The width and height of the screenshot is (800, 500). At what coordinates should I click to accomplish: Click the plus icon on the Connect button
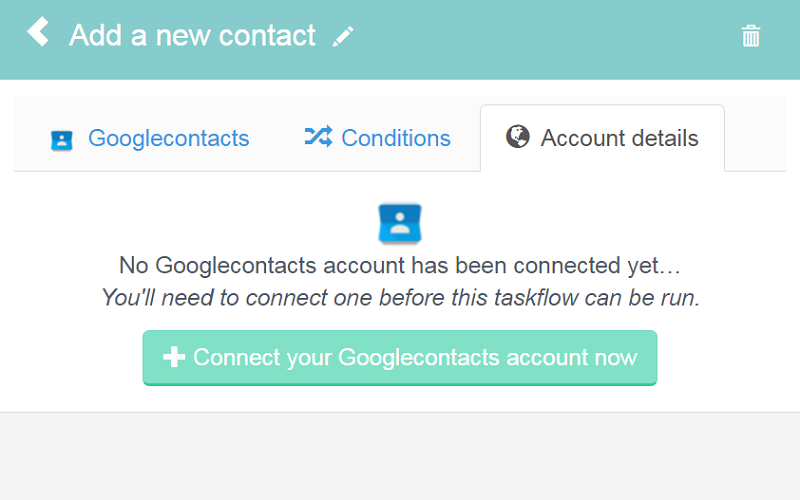[174, 357]
